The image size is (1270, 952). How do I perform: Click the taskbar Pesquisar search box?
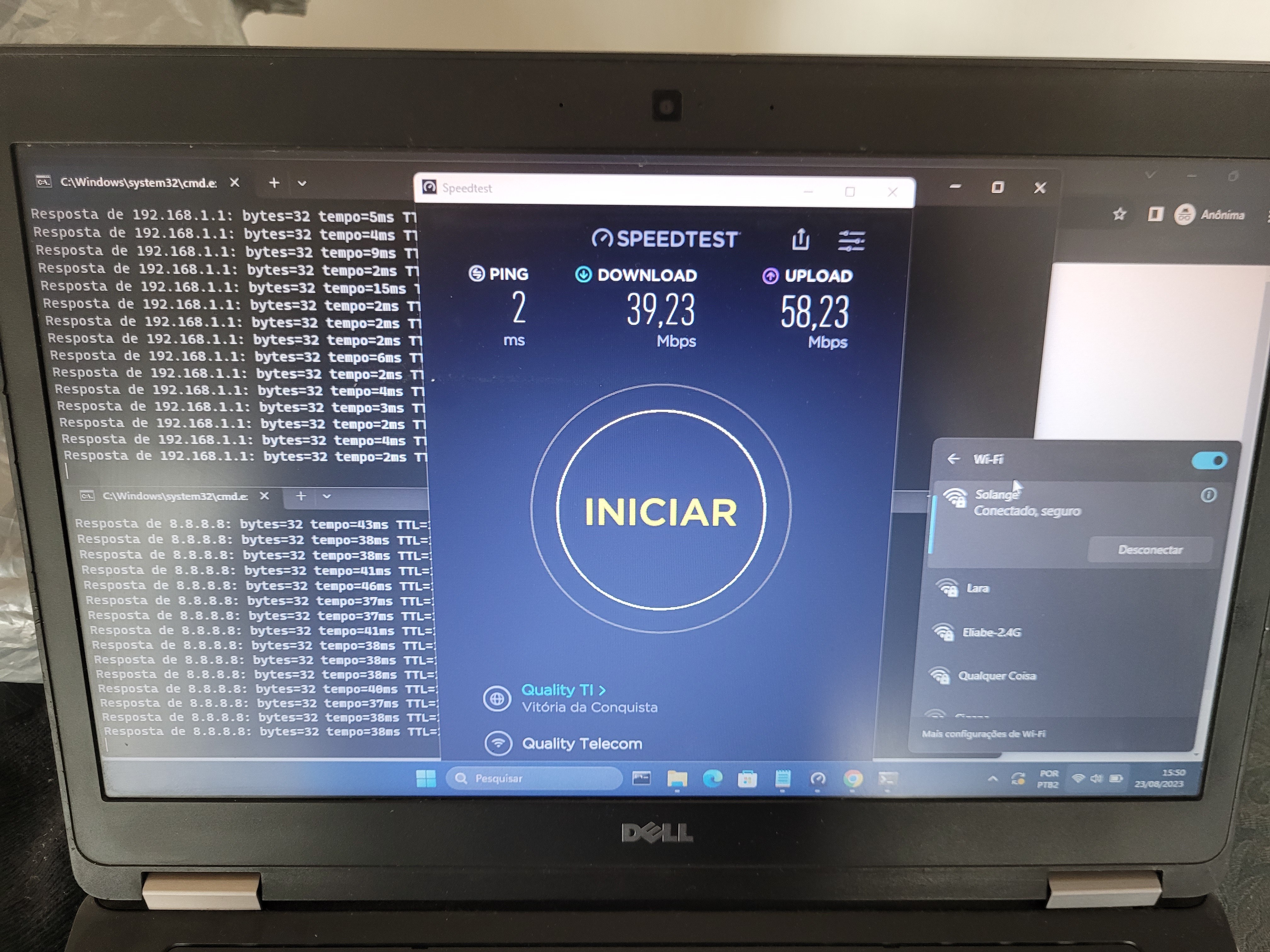coord(534,779)
